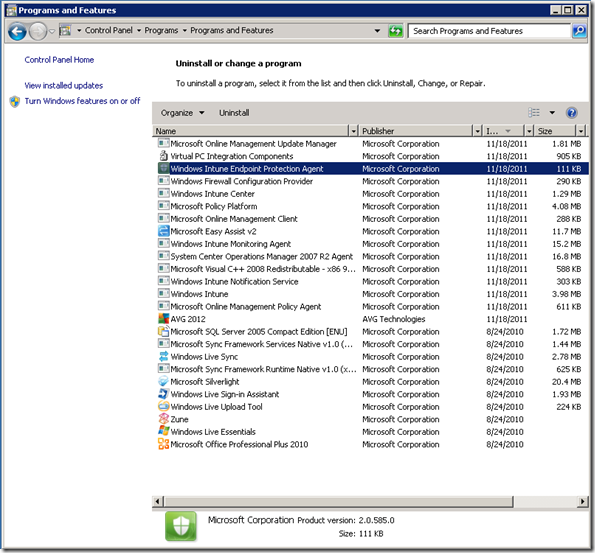Focus the Search Programs and Features field
595x553 pixels.
coord(490,31)
